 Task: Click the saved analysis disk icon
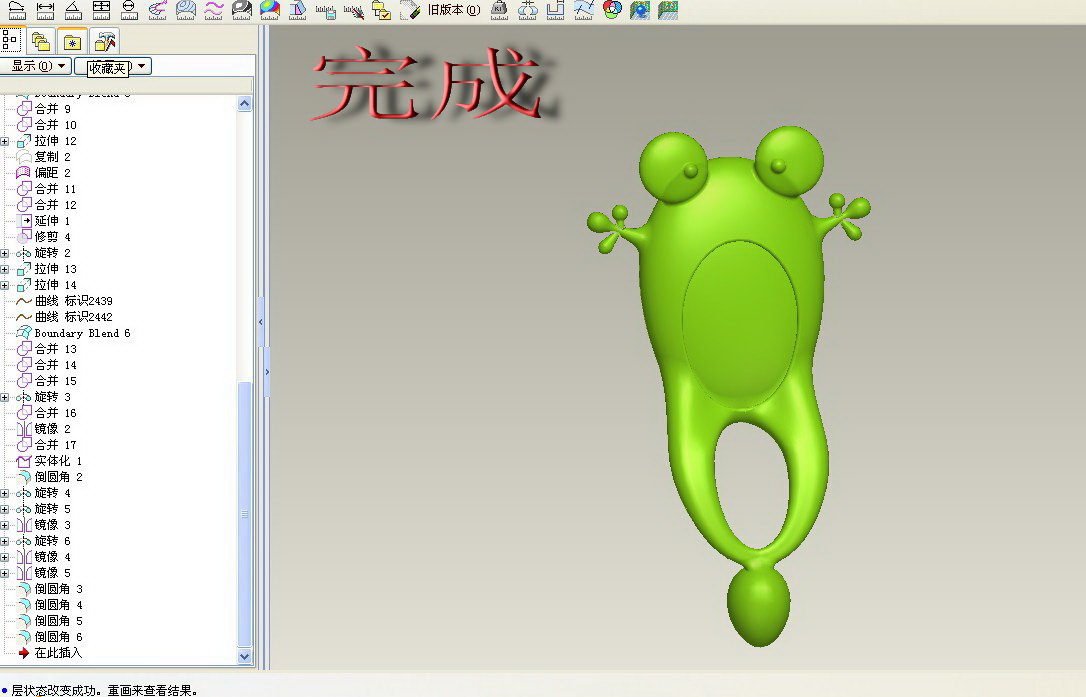(x=326, y=10)
